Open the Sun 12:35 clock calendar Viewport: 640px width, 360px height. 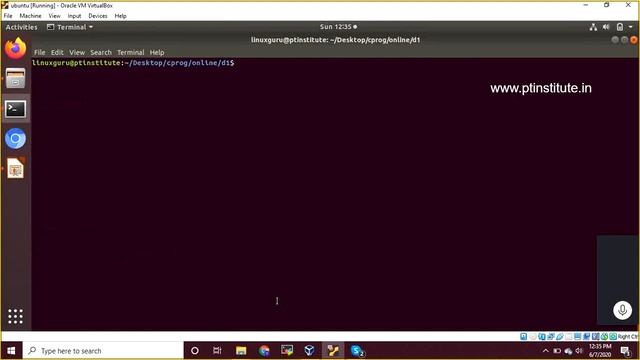point(338,27)
